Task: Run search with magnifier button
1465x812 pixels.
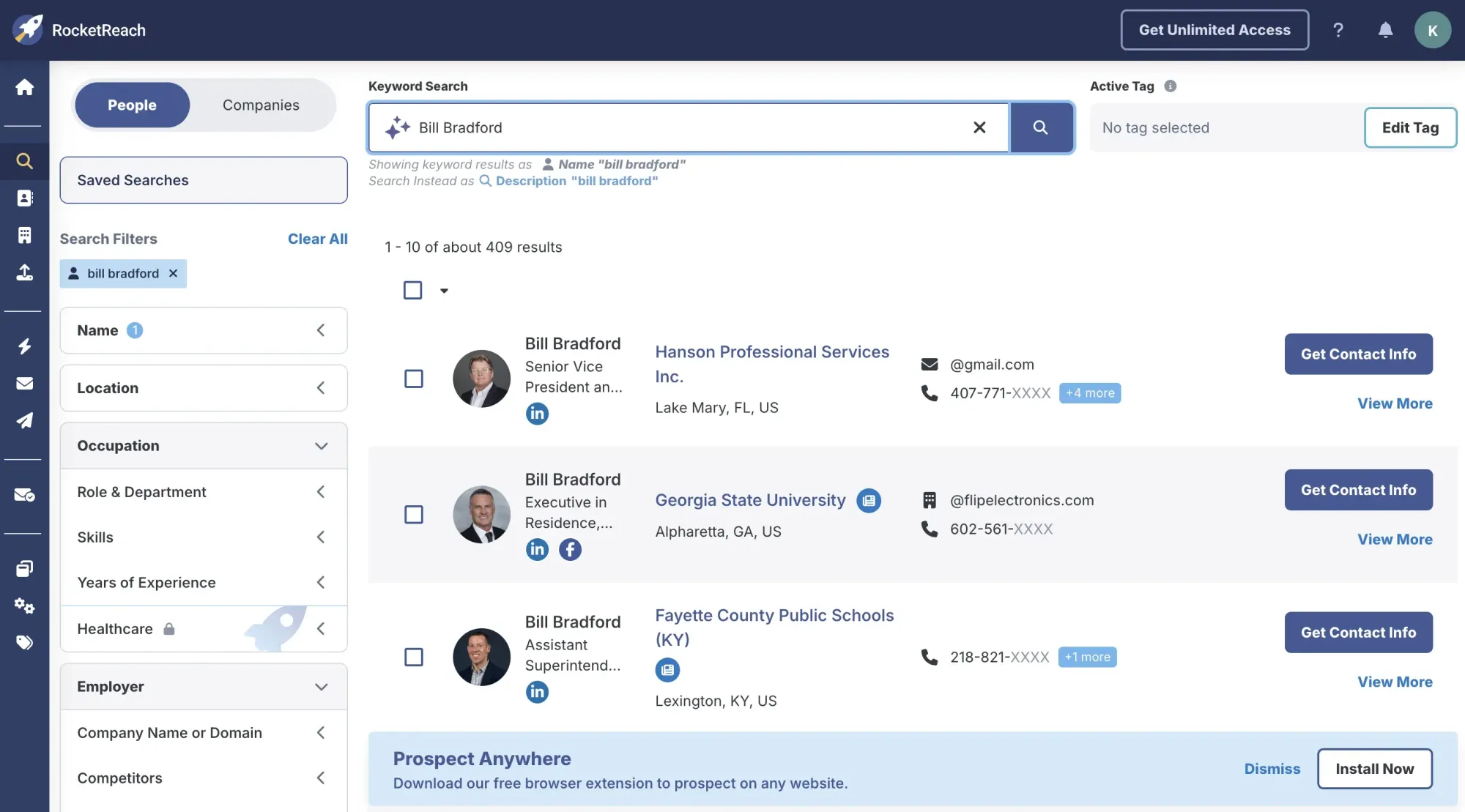Action: click(x=1040, y=127)
